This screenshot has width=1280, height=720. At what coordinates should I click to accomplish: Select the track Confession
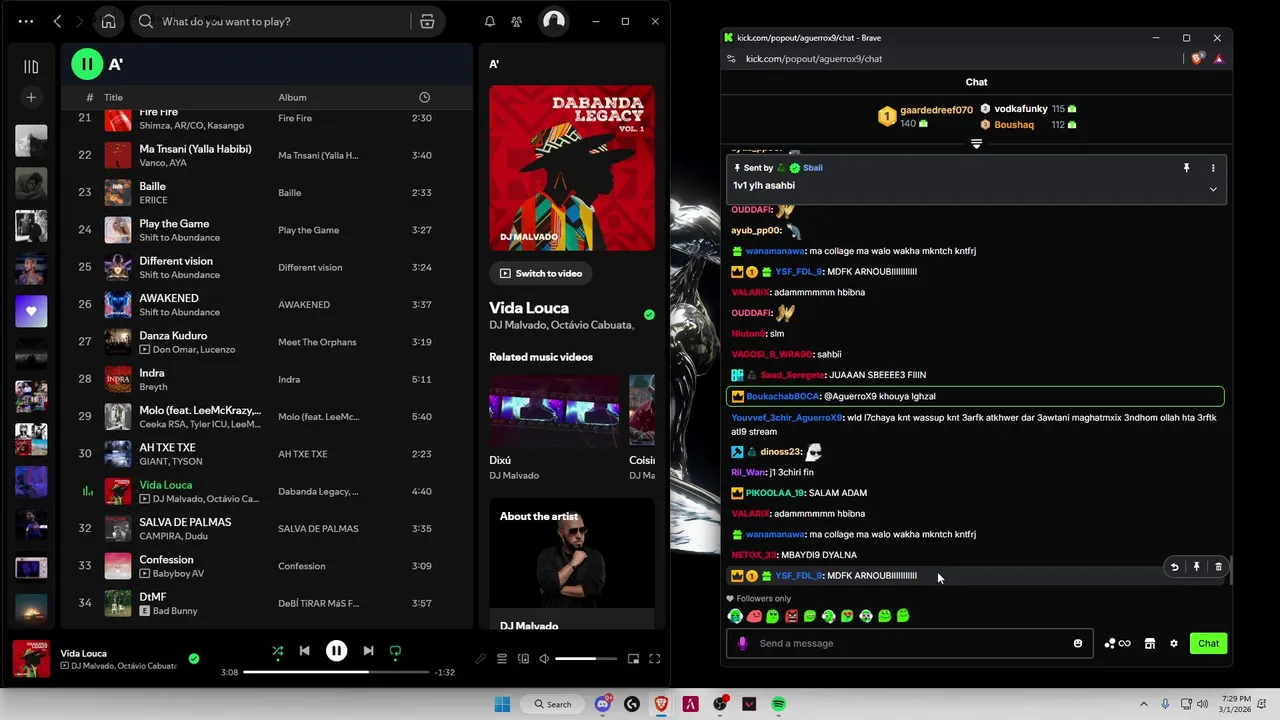(166, 560)
